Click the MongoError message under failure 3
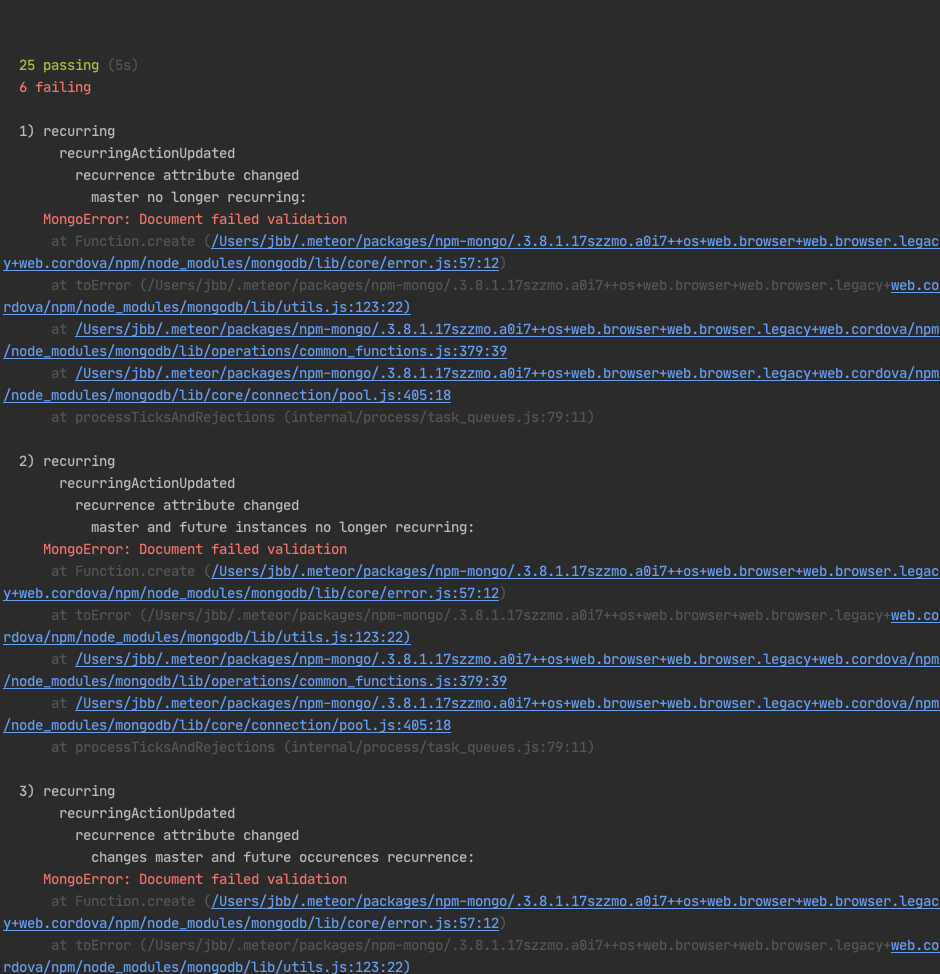Viewport: 940px width, 974px height. click(195, 879)
